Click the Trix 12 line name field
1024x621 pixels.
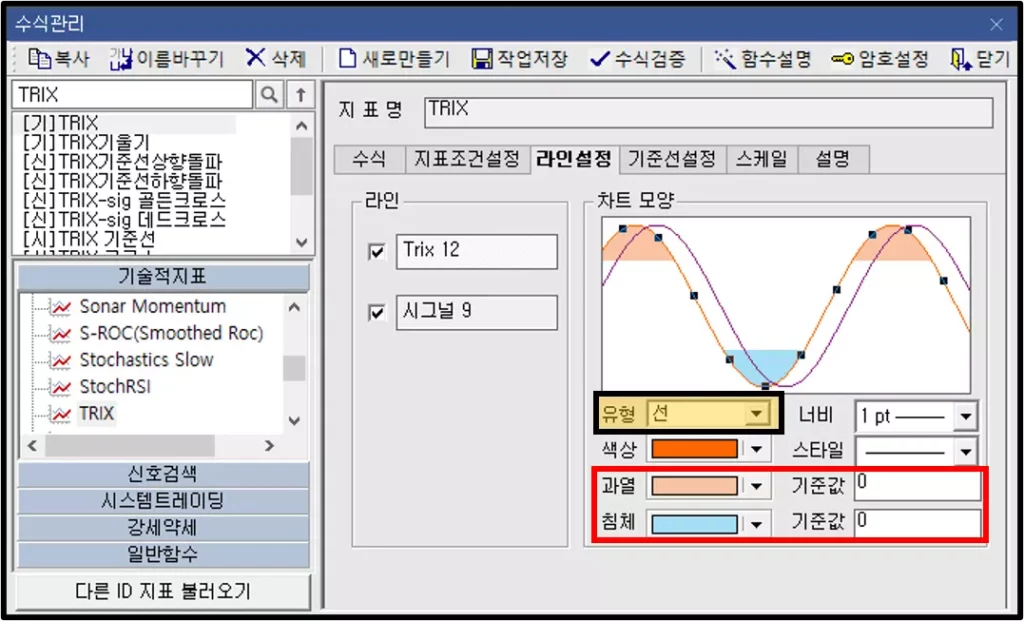click(x=477, y=251)
